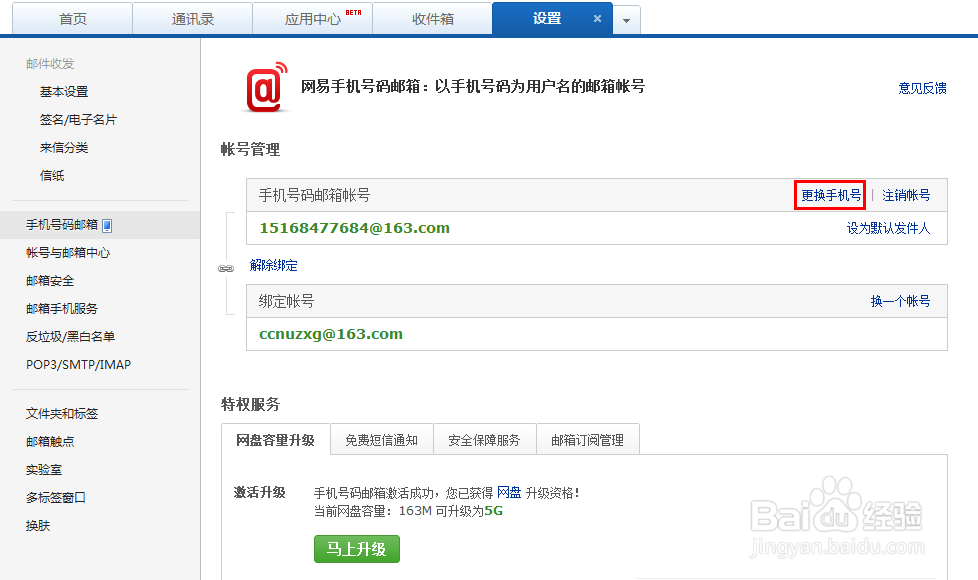This screenshot has width=978, height=580.
Task: Click the green 马上升级 button
Action: pyautogui.click(x=357, y=549)
